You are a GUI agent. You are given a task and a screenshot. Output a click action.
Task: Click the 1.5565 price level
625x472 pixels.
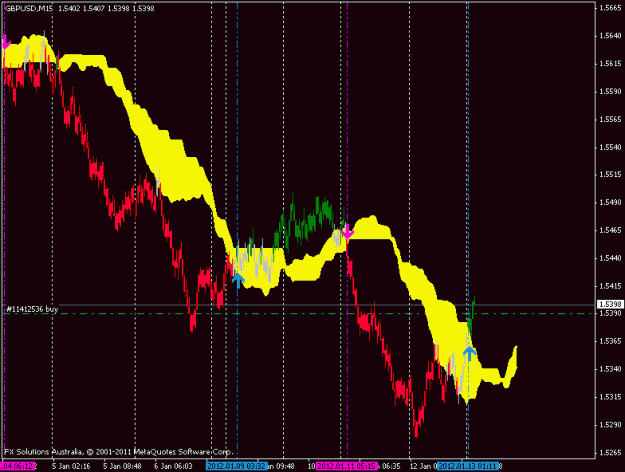610,119
